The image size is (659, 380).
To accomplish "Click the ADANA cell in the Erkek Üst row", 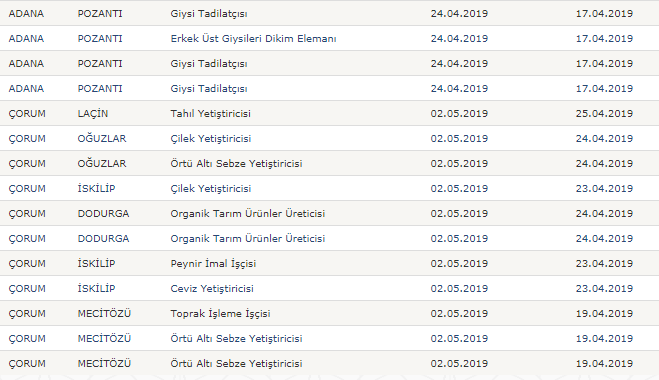I will click(26, 38).
